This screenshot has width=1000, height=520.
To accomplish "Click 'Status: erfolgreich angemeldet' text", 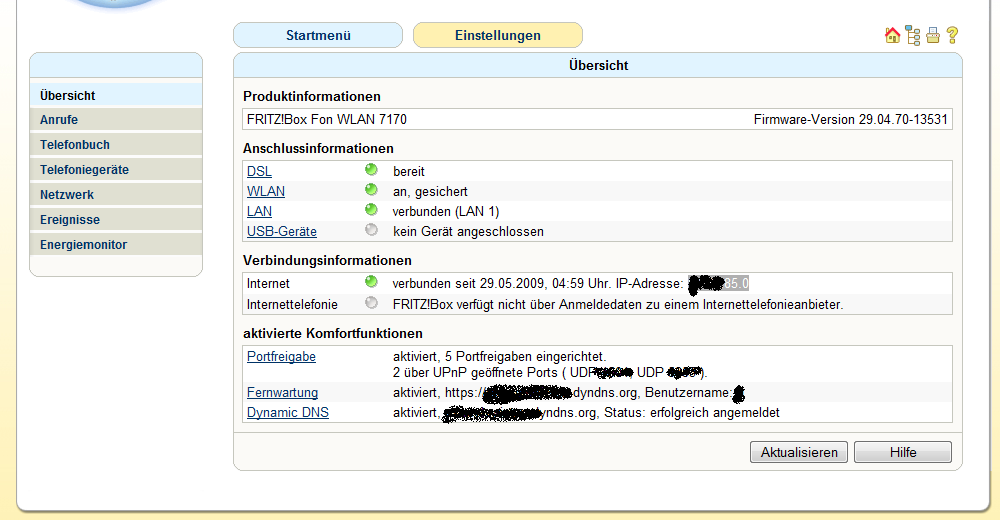I will tap(692, 413).
